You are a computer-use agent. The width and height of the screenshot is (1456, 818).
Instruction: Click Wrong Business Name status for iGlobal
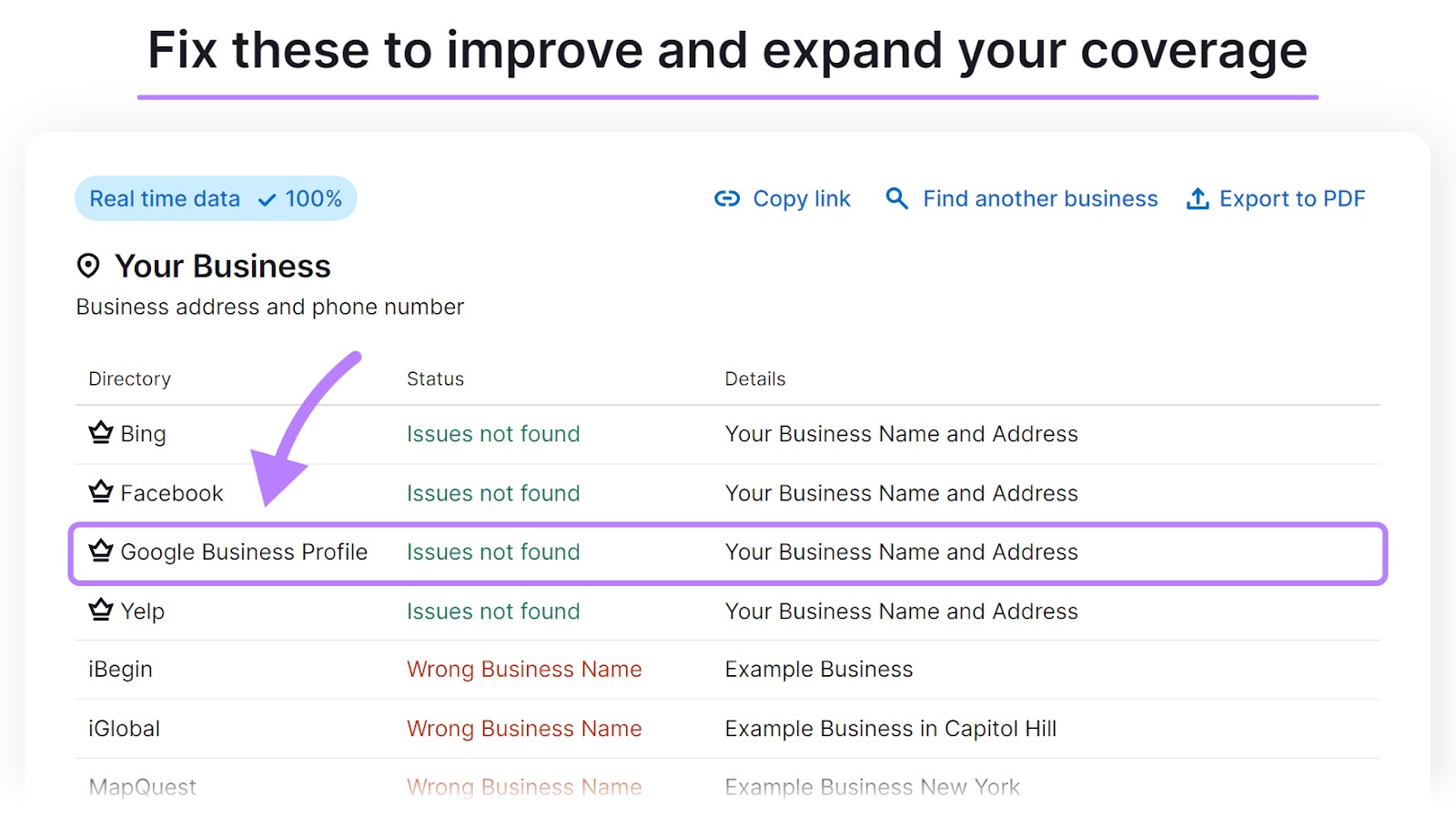524,728
